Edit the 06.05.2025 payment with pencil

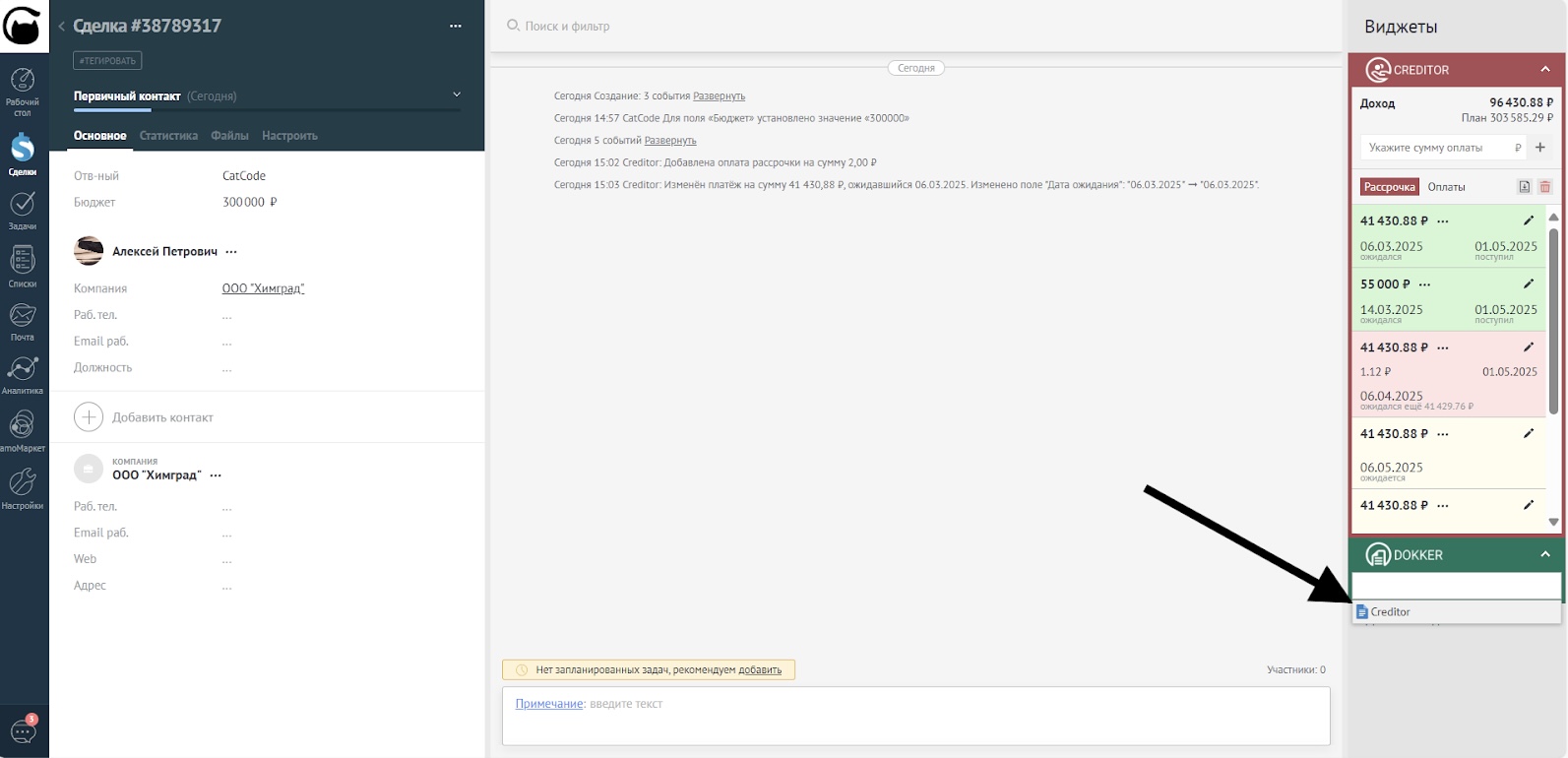[1529, 433]
